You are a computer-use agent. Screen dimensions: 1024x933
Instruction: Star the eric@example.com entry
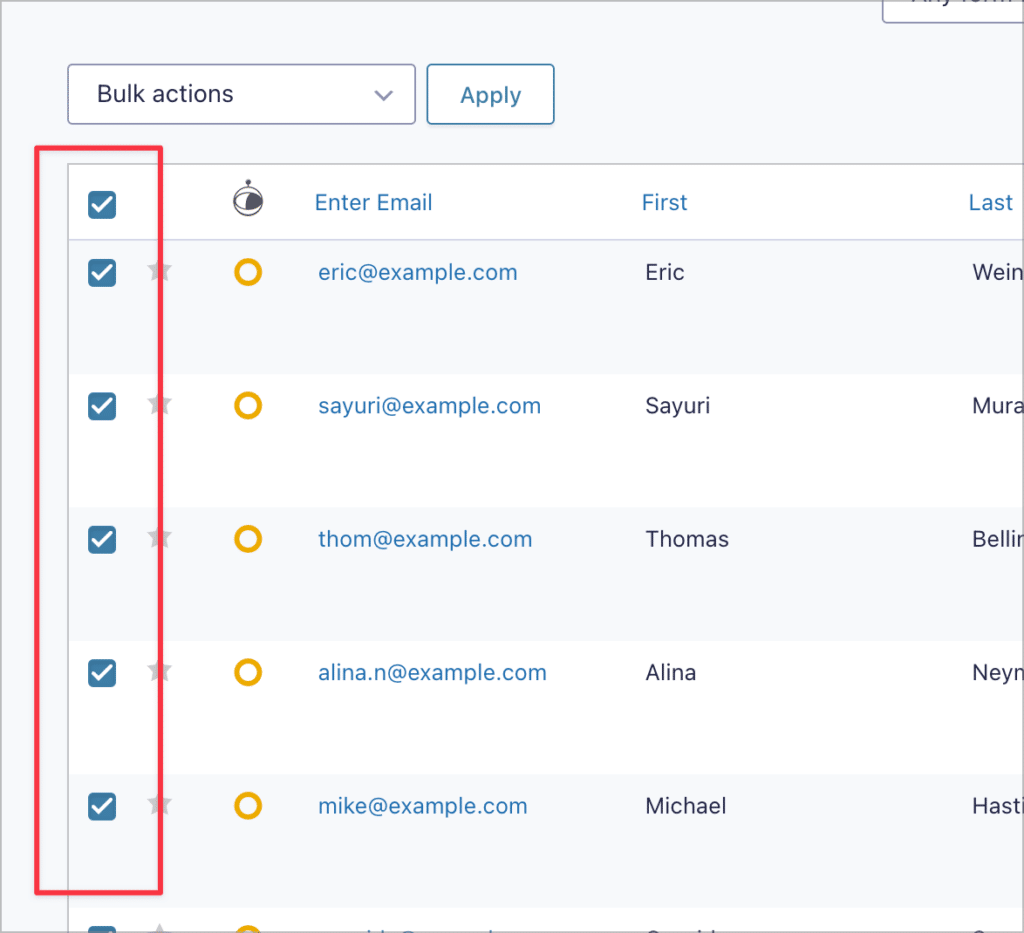click(159, 270)
